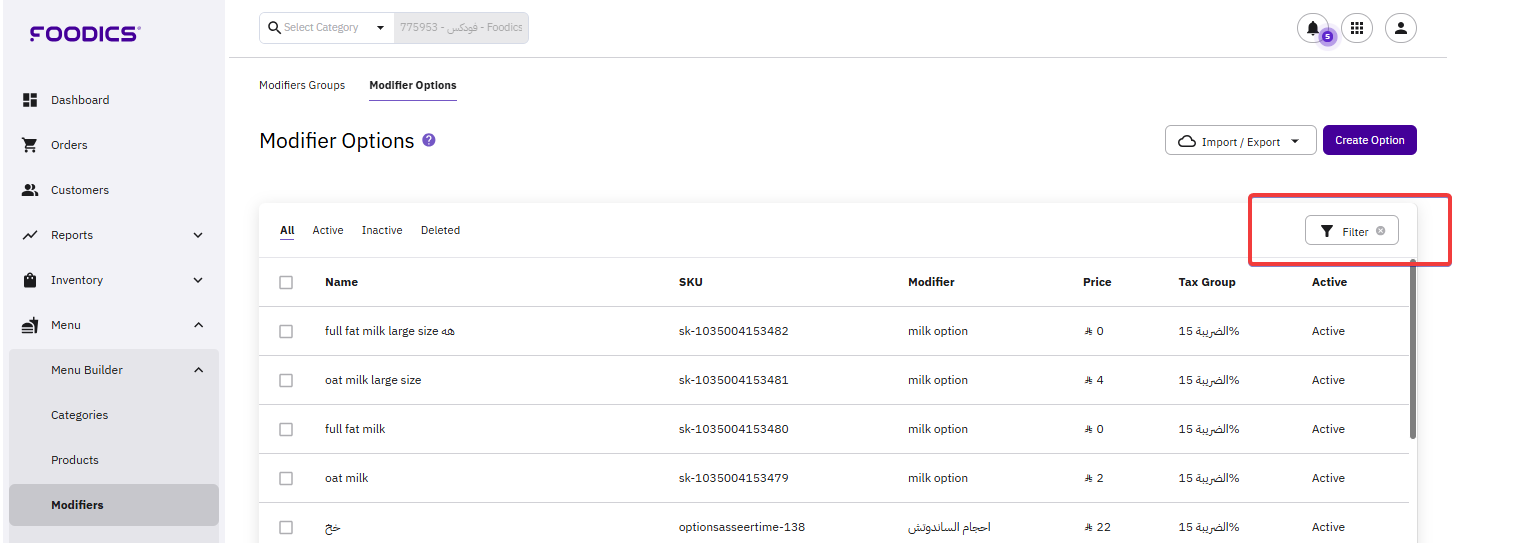
Task: Click the Customers people icon
Action: point(30,190)
